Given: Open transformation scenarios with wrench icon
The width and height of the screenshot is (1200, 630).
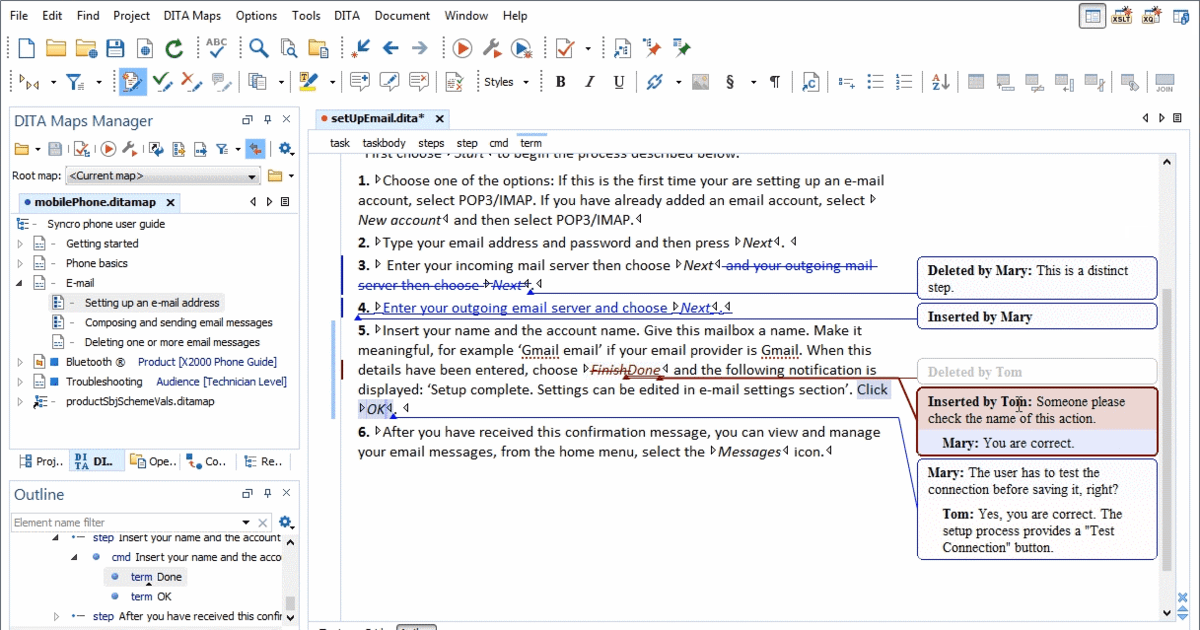Looking at the screenshot, I should tap(130, 148).
